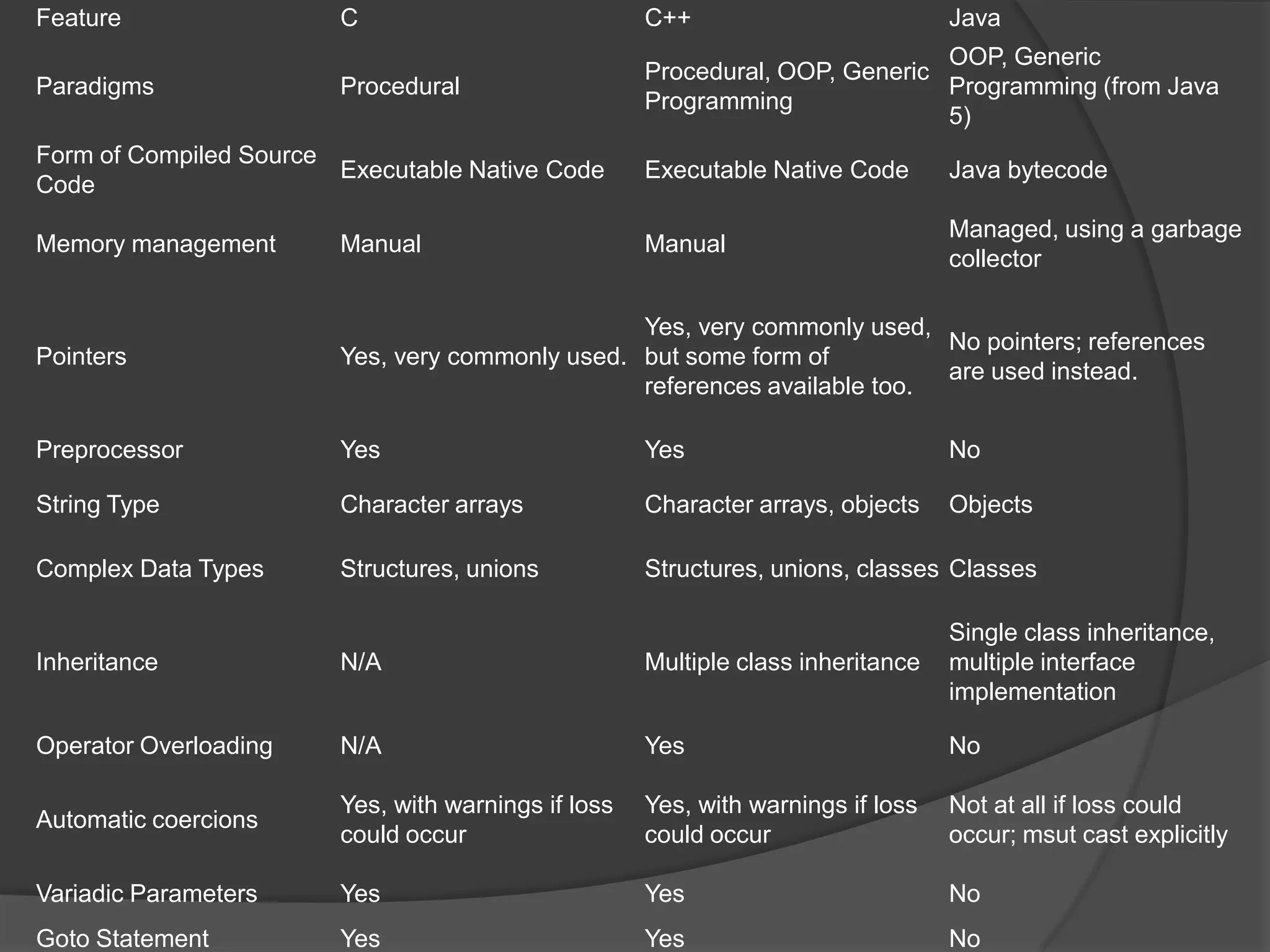Click the 'Complex Data Types' label

click(x=149, y=569)
